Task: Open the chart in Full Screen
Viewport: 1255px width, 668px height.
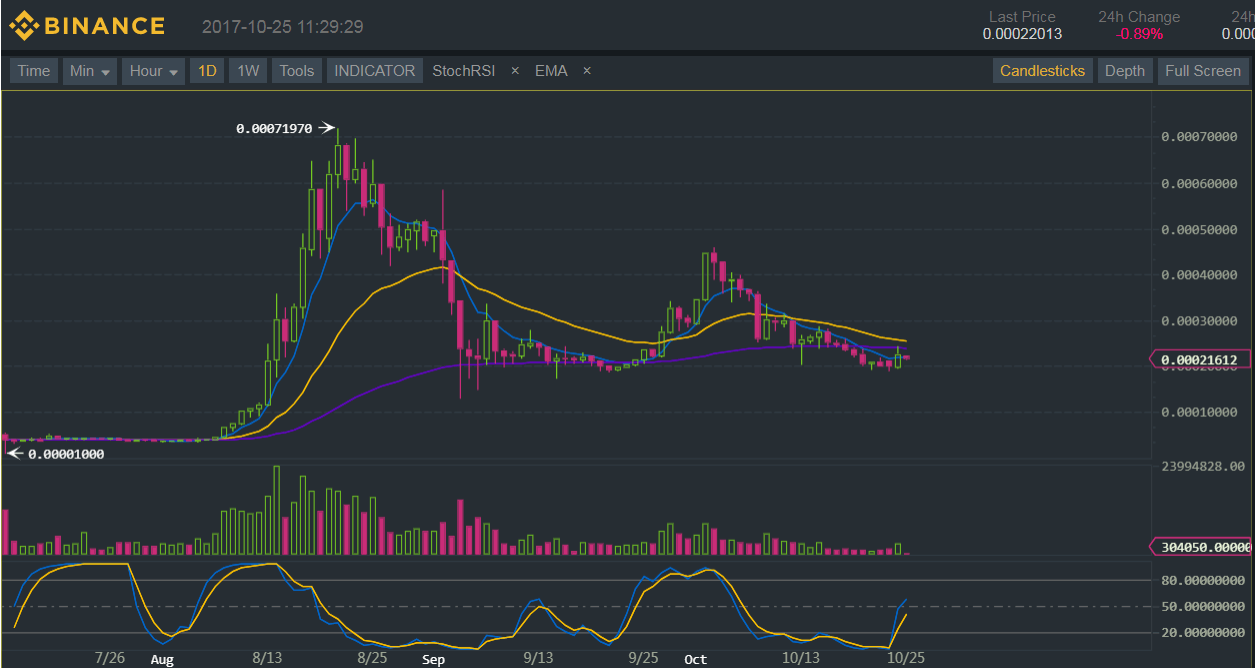Action: point(1203,71)
